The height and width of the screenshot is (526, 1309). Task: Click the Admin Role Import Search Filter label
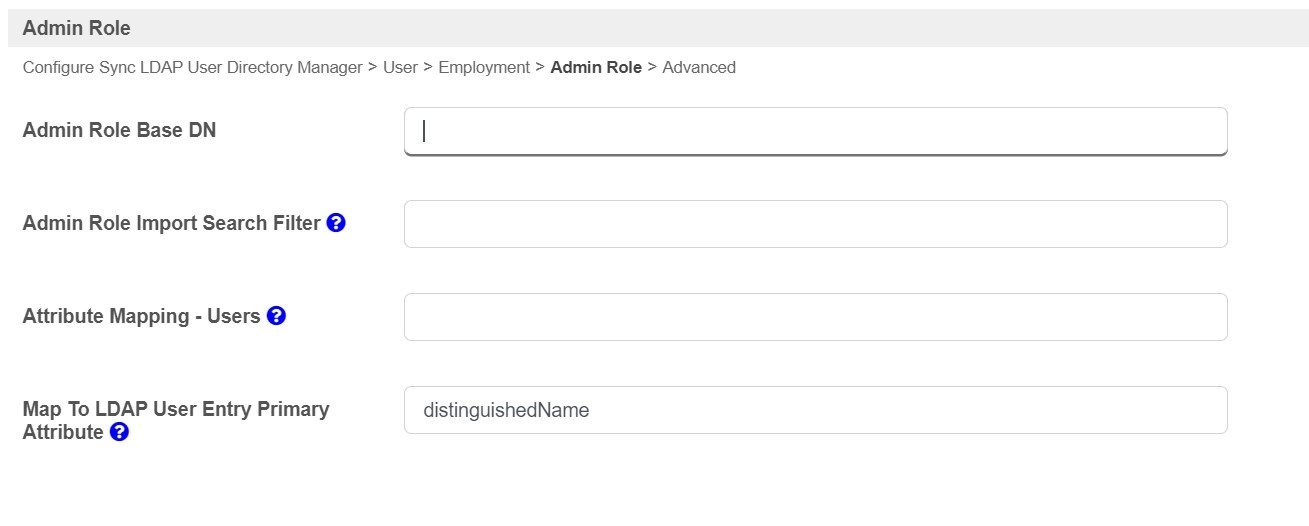pos(171,223)
